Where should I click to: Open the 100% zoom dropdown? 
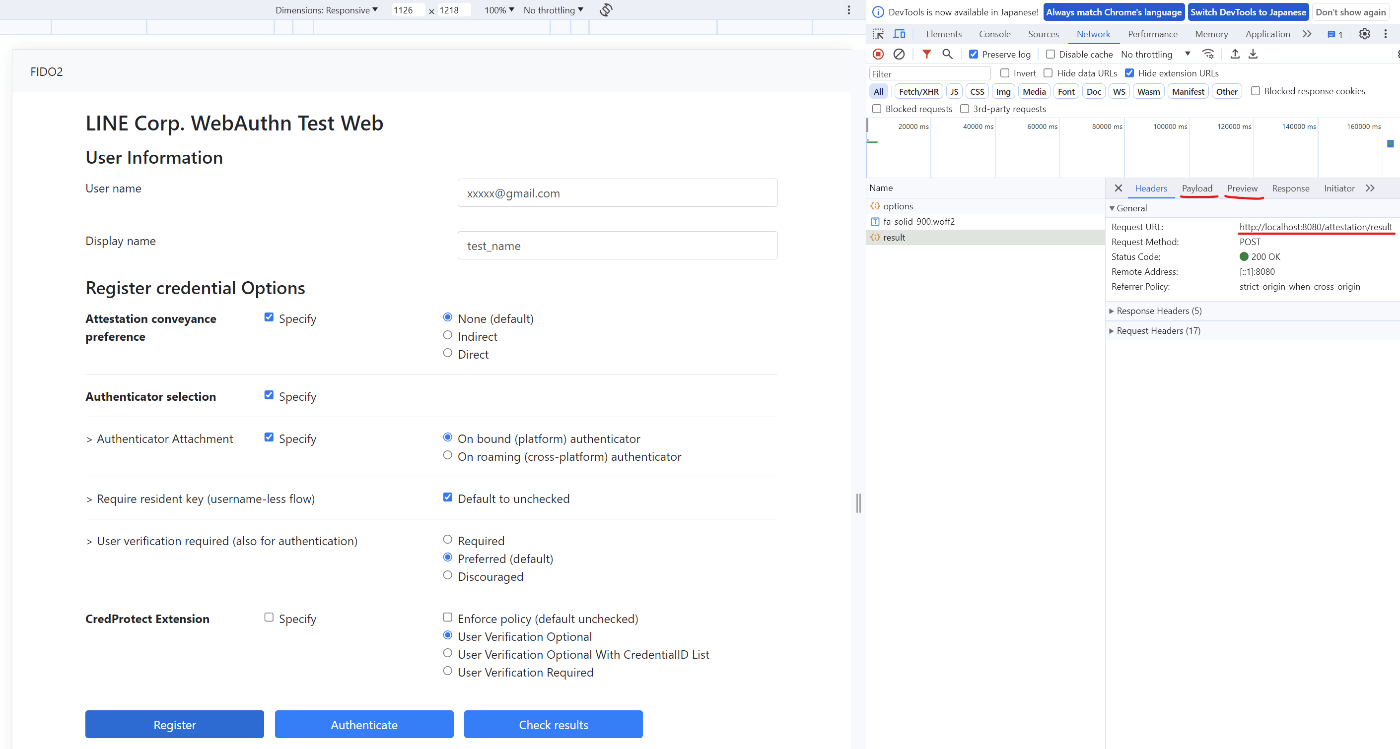pyautogui.click(x=500, y=10)
